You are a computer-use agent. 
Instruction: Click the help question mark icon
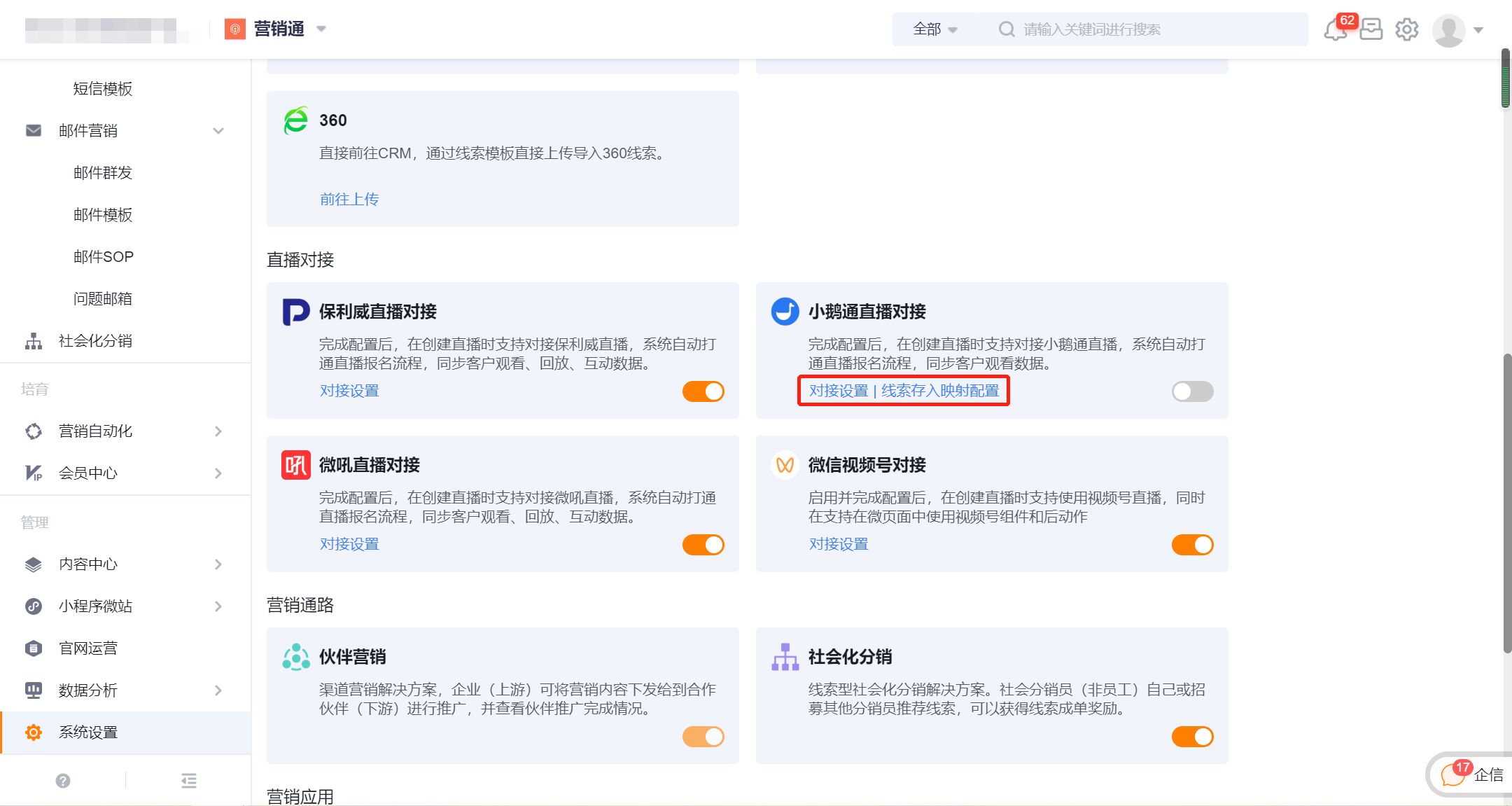[x=63, y=781]
